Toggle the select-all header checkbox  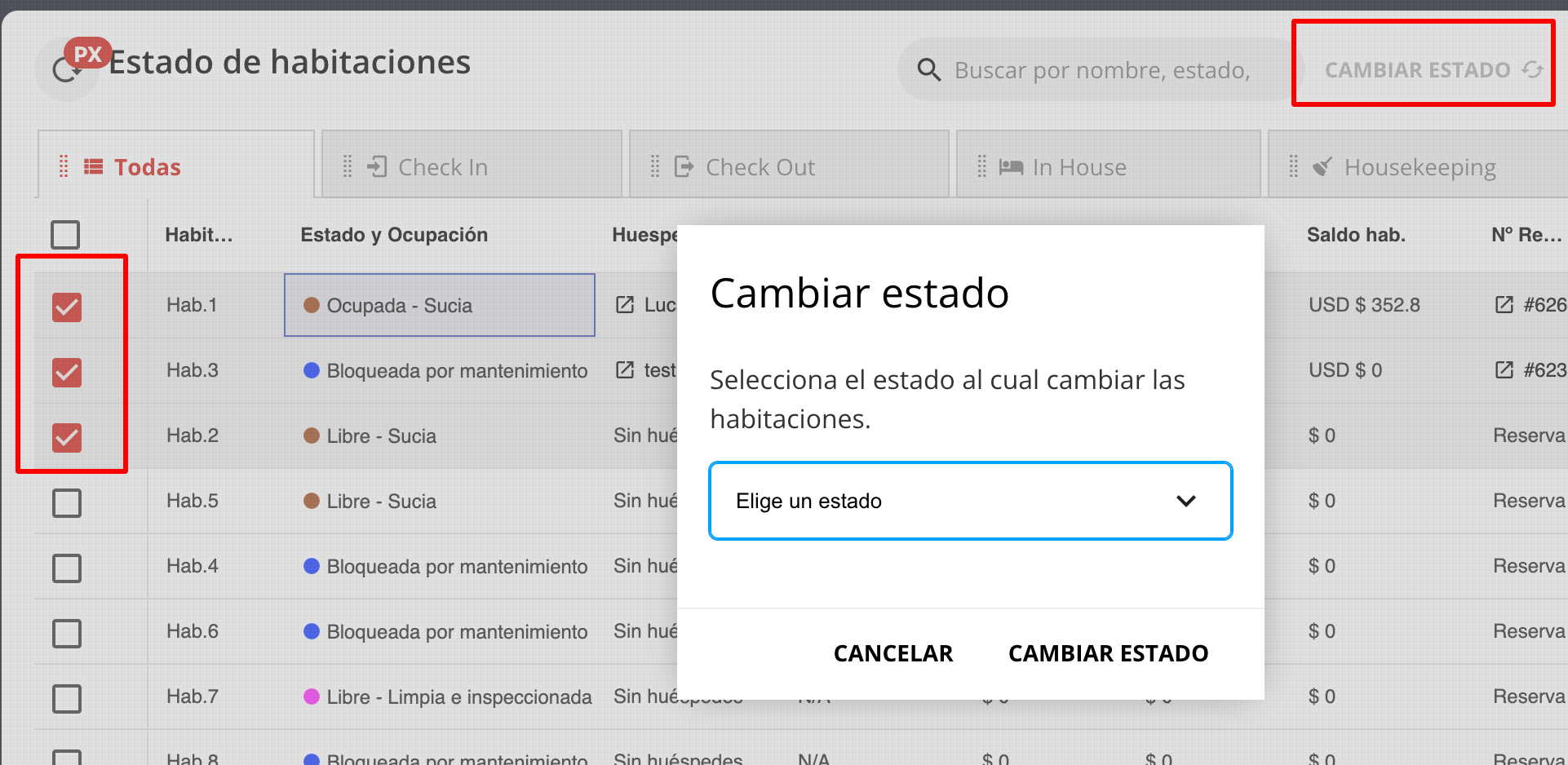(x=65, y=235)
